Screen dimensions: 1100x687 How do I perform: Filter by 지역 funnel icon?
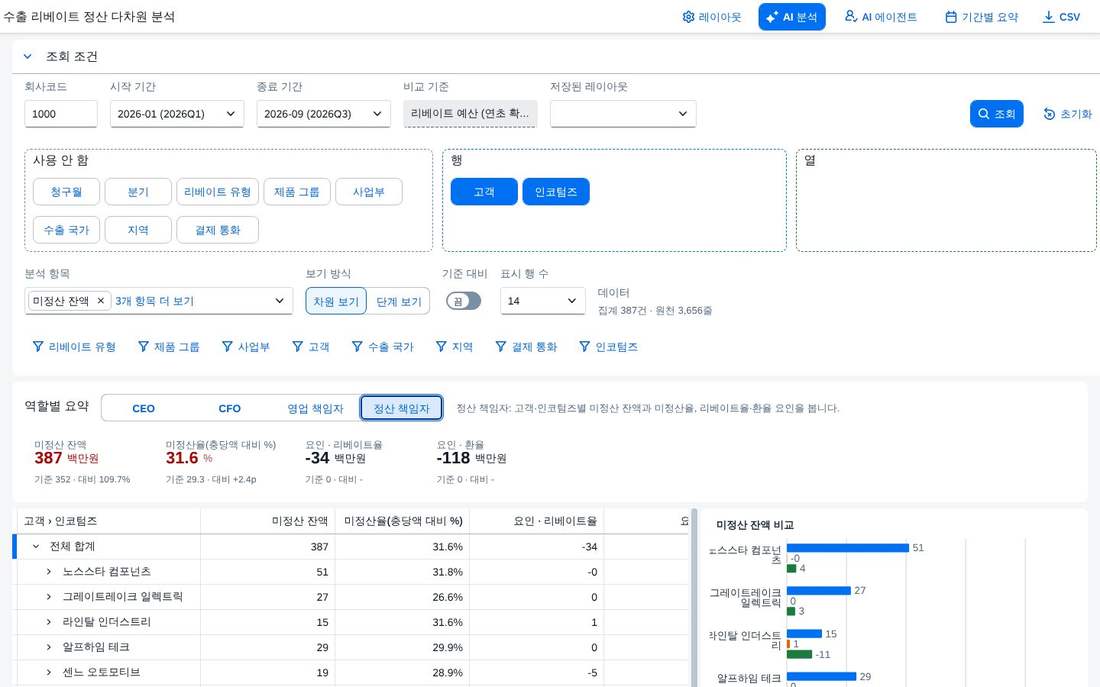(x=441, y=346)
